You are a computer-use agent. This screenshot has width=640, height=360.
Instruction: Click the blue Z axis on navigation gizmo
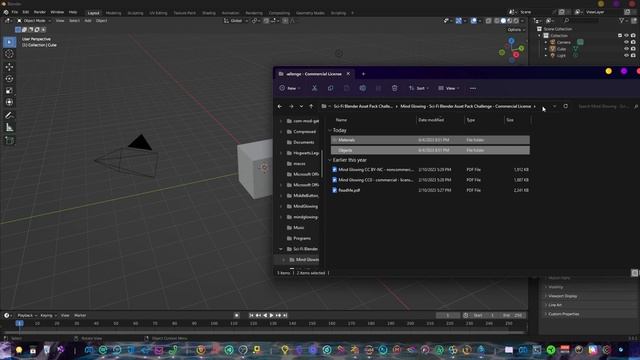511,41
